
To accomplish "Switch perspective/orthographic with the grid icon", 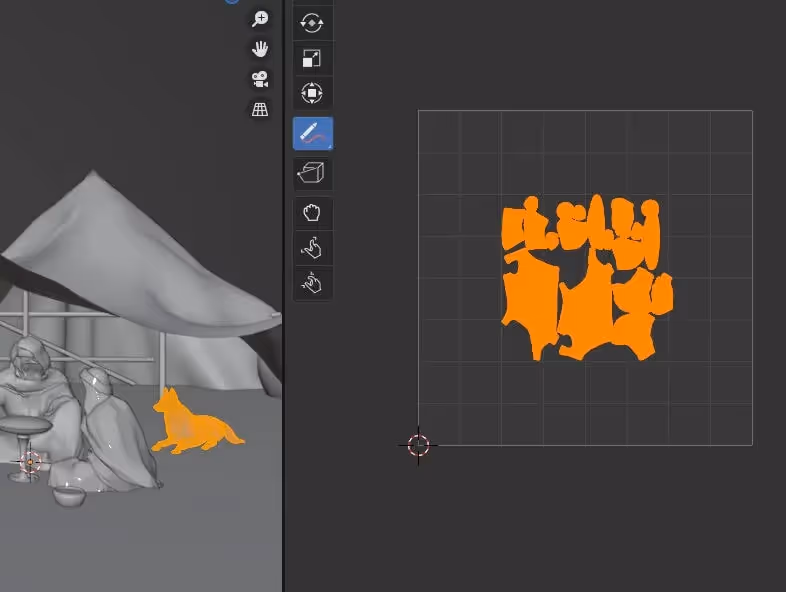I will click(260, 109).
